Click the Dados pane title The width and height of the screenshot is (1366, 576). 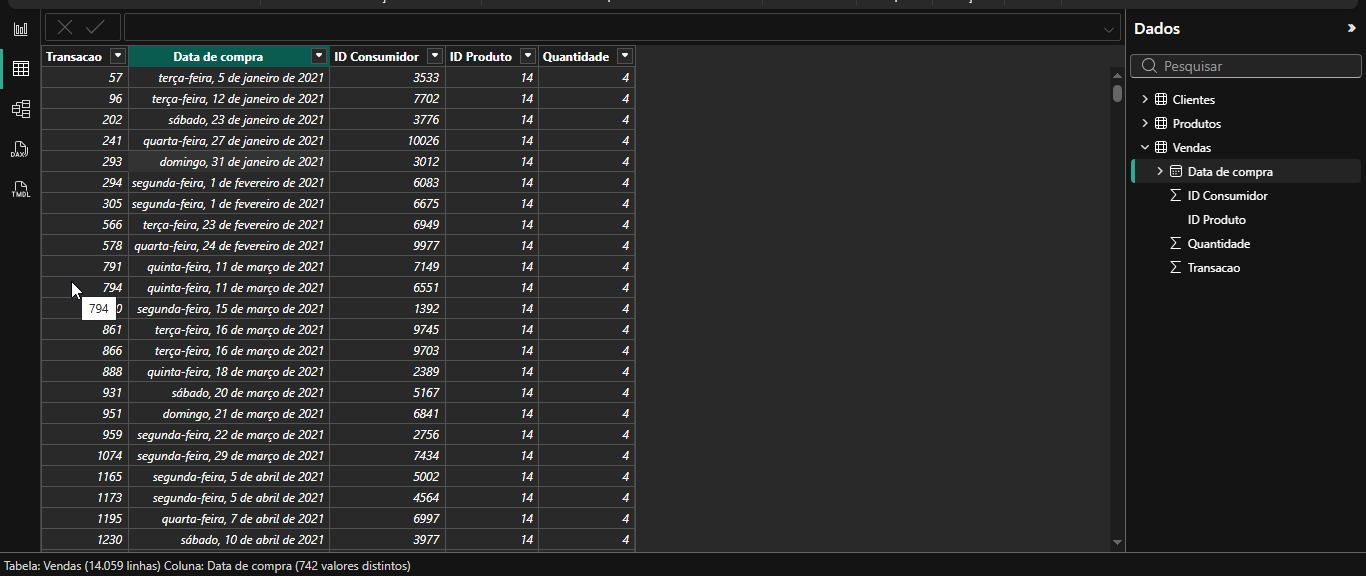coord(1157,29)
